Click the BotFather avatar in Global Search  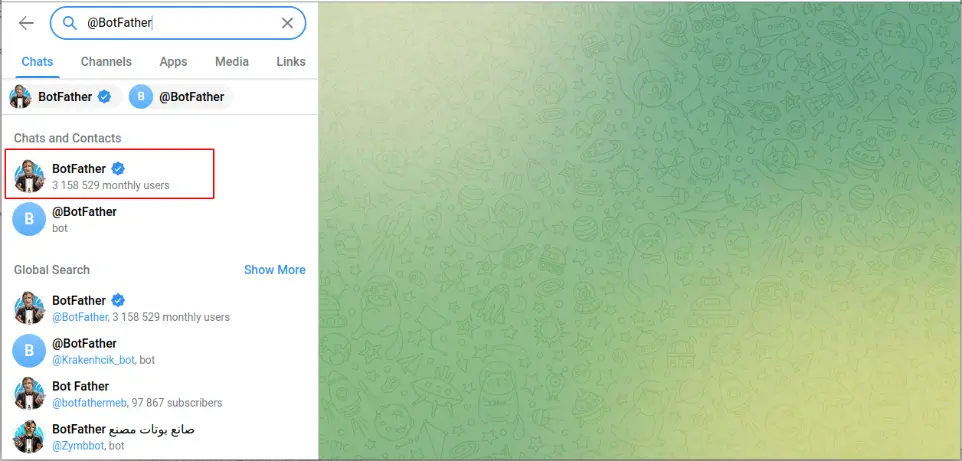(29, 308)
